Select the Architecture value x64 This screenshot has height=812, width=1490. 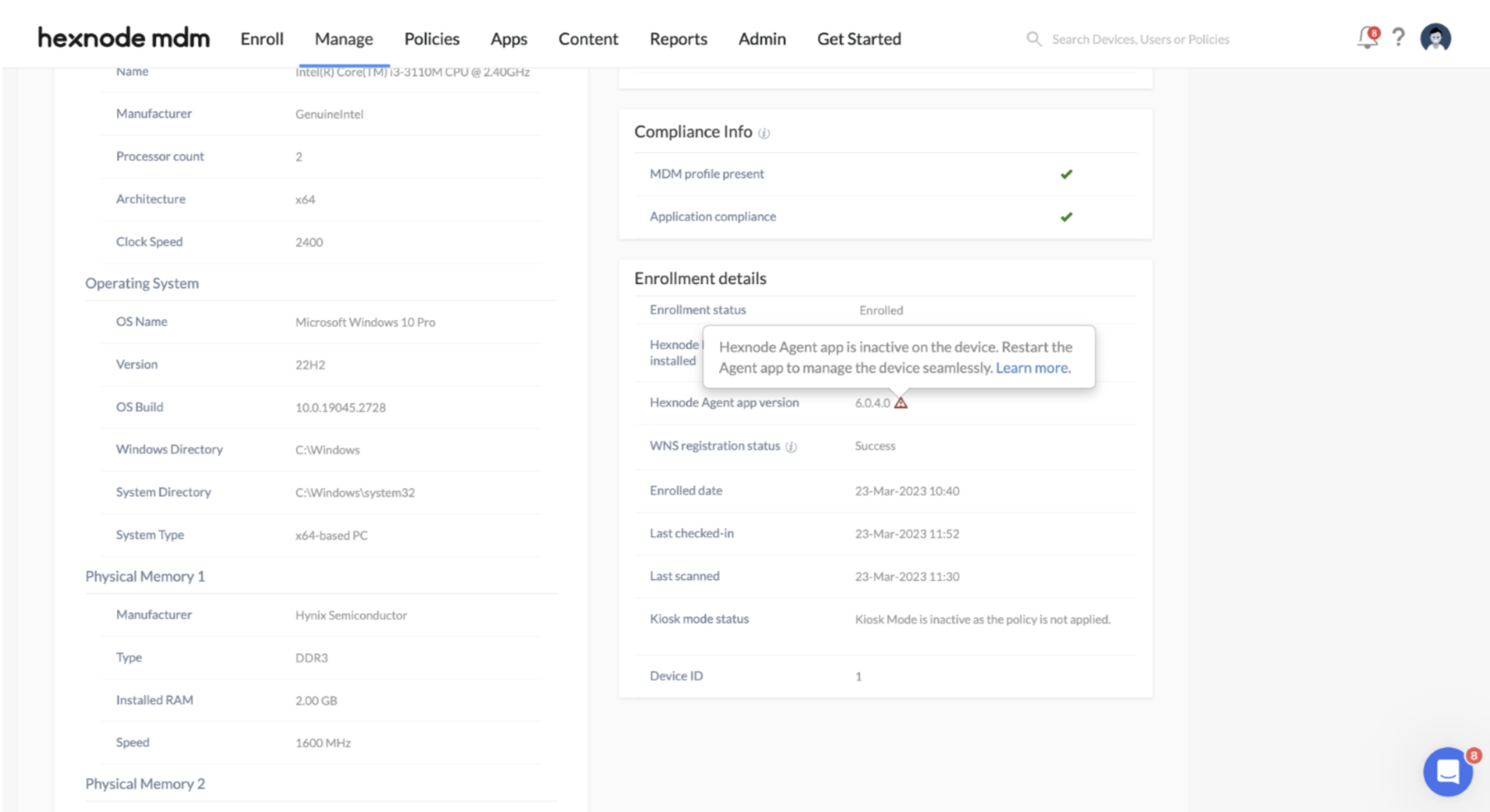pos(306,200)
